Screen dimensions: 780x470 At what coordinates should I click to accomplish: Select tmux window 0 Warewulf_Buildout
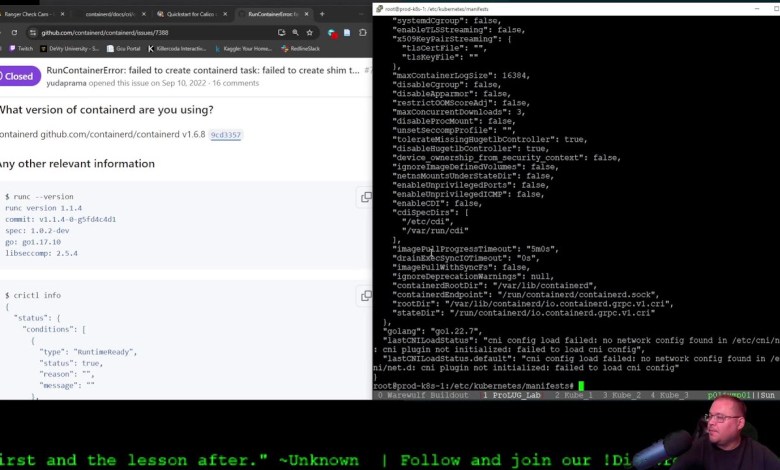(x=423, y=395)
